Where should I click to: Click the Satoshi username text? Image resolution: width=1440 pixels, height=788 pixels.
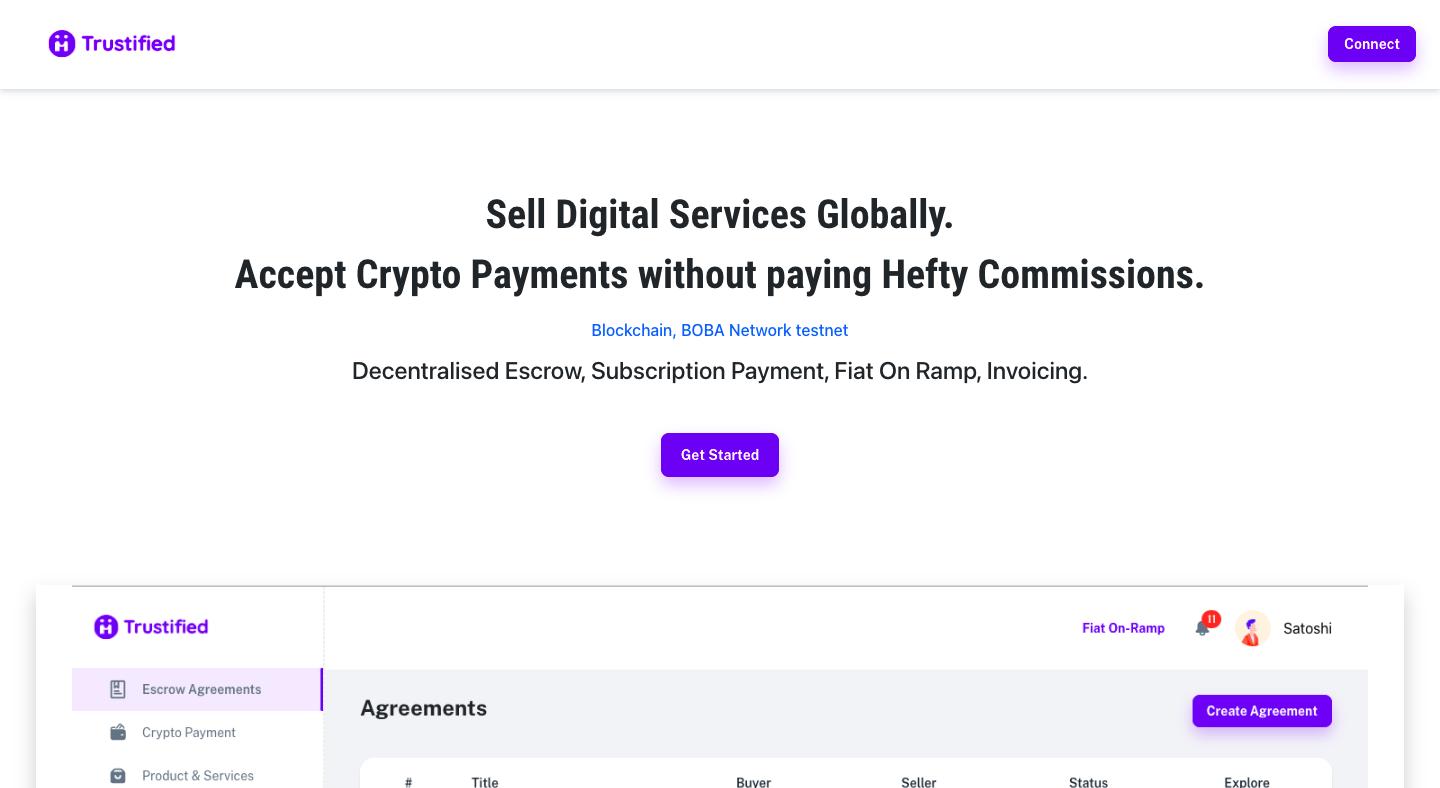(1307, 628)
